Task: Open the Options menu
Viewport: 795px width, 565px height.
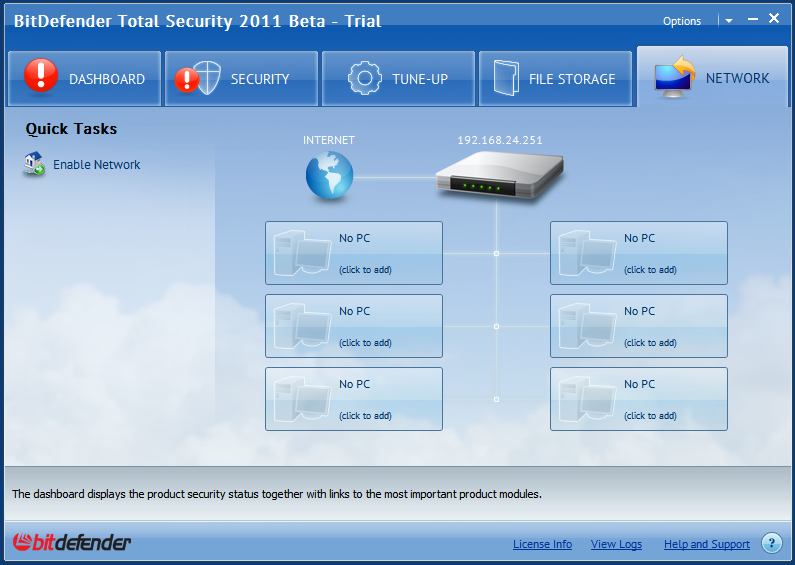Action: click(682, 21)
